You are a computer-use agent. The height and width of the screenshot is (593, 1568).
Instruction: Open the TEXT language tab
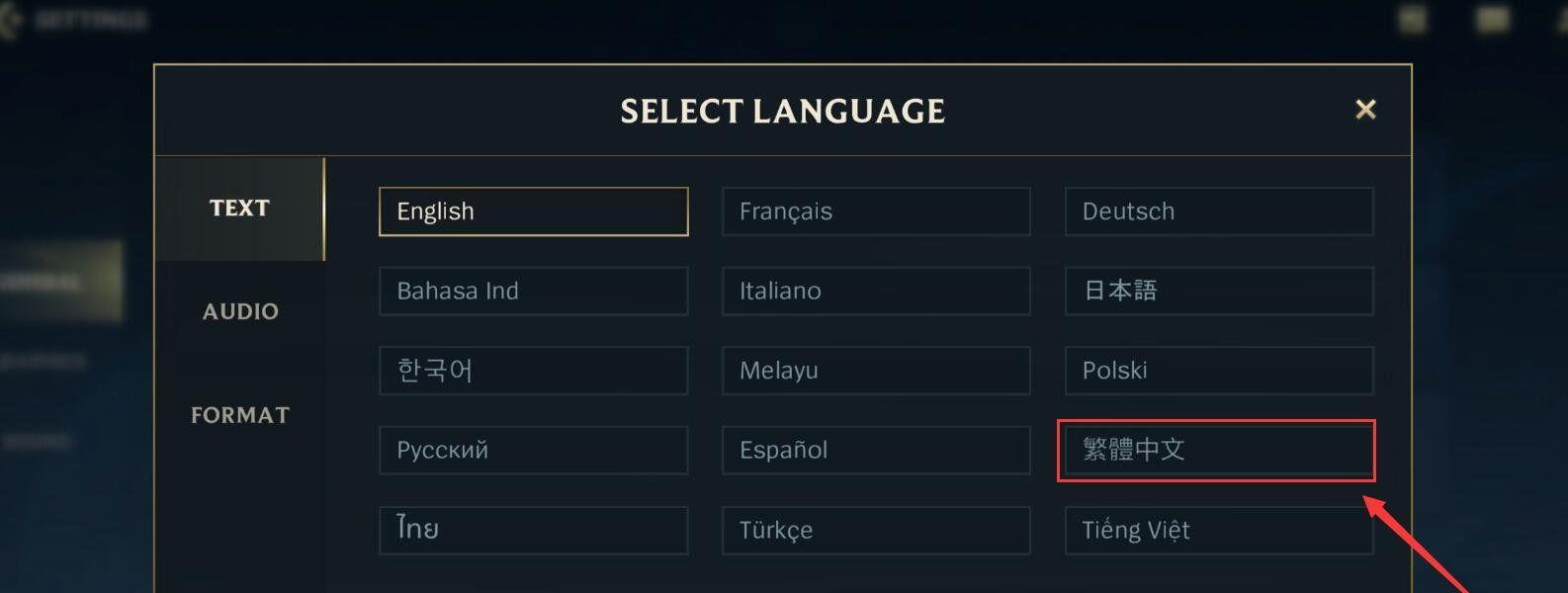[x=240, y=209]
